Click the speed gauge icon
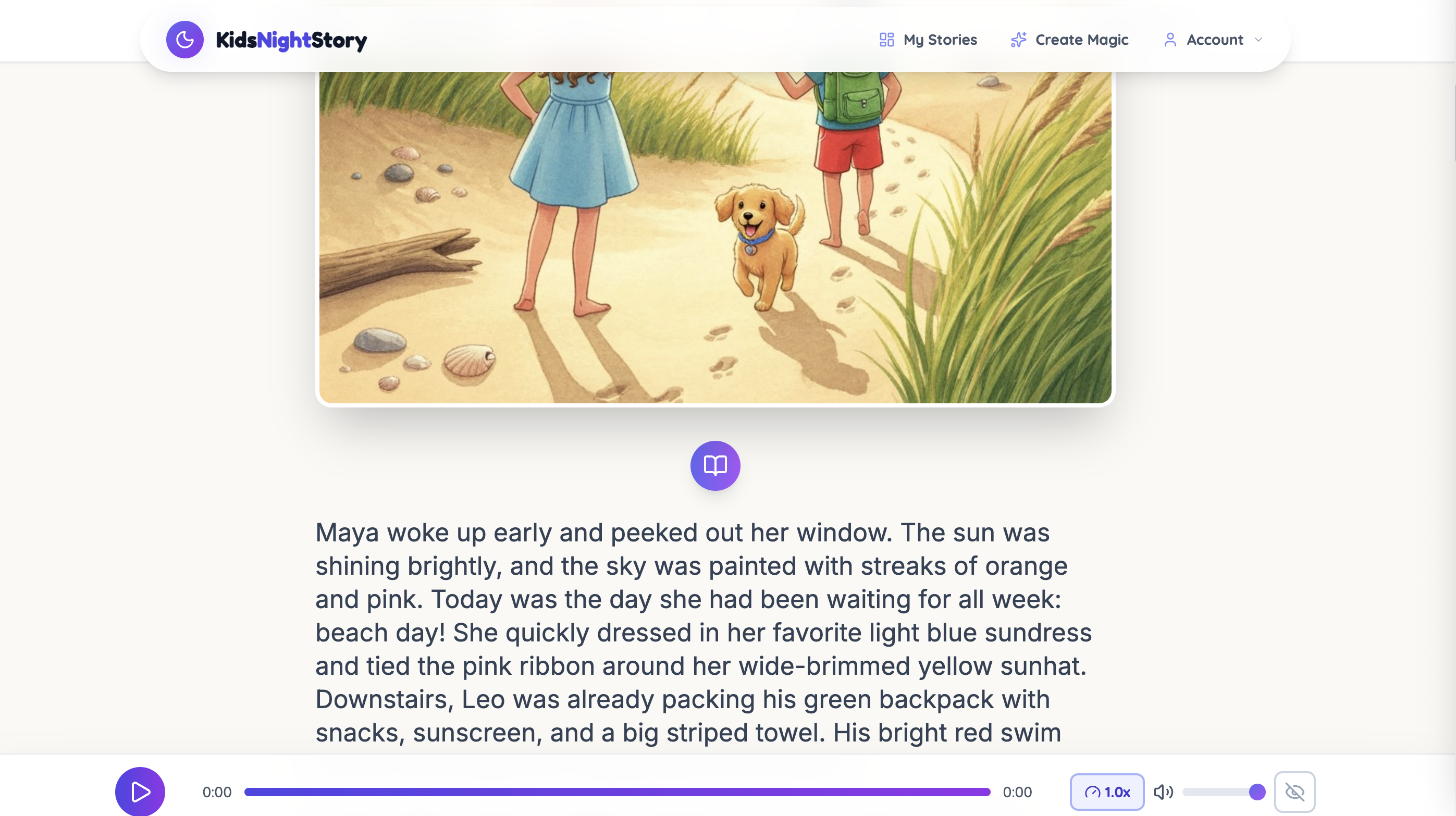 1092,792
